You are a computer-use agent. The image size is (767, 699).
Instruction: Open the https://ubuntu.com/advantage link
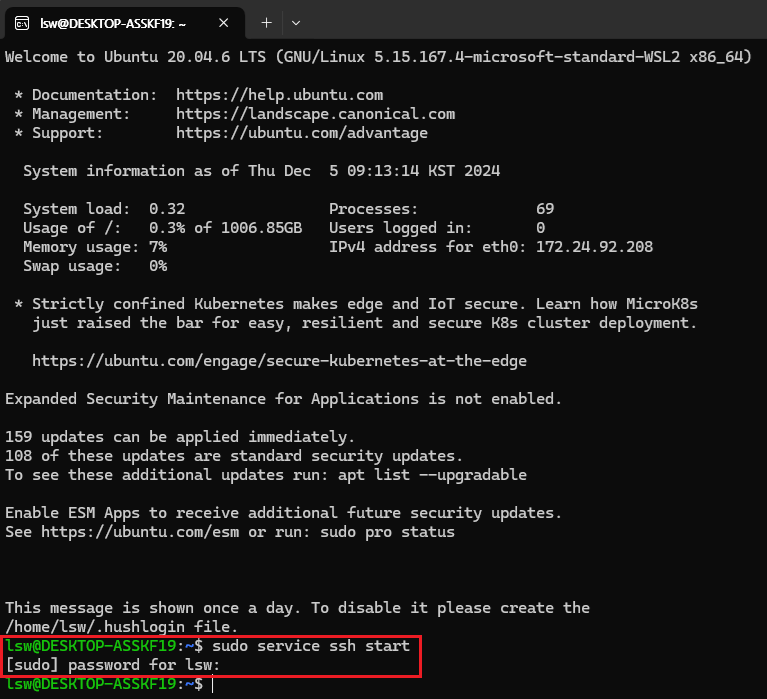(302, 133)
